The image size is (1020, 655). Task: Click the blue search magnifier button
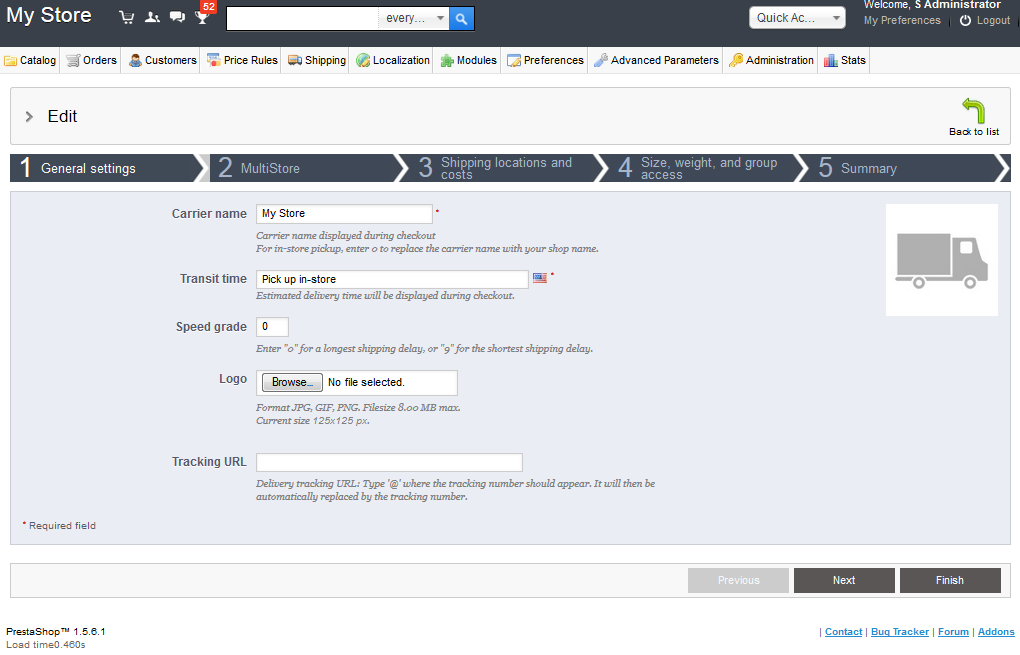coord(461,18)
